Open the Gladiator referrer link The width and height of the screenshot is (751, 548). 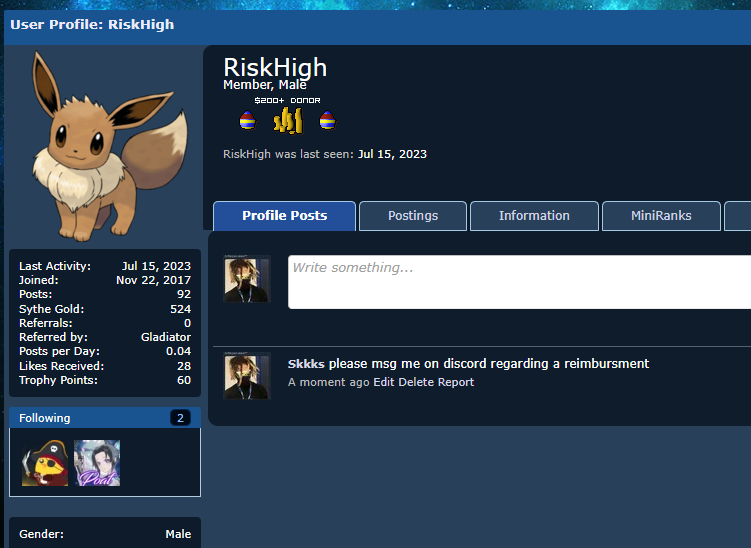pyautogui.click(x=166, y=337)
